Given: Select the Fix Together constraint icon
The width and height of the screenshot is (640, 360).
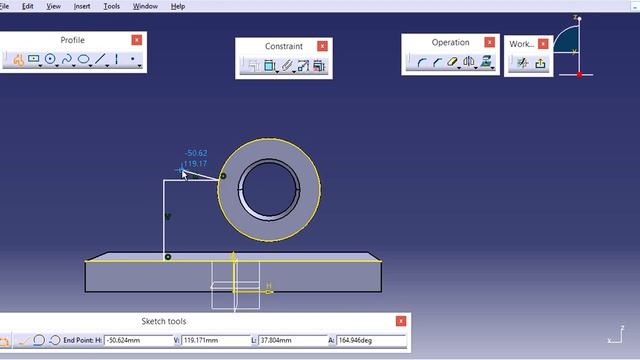Looking at the screenshot, I should (x=287, y=66).
